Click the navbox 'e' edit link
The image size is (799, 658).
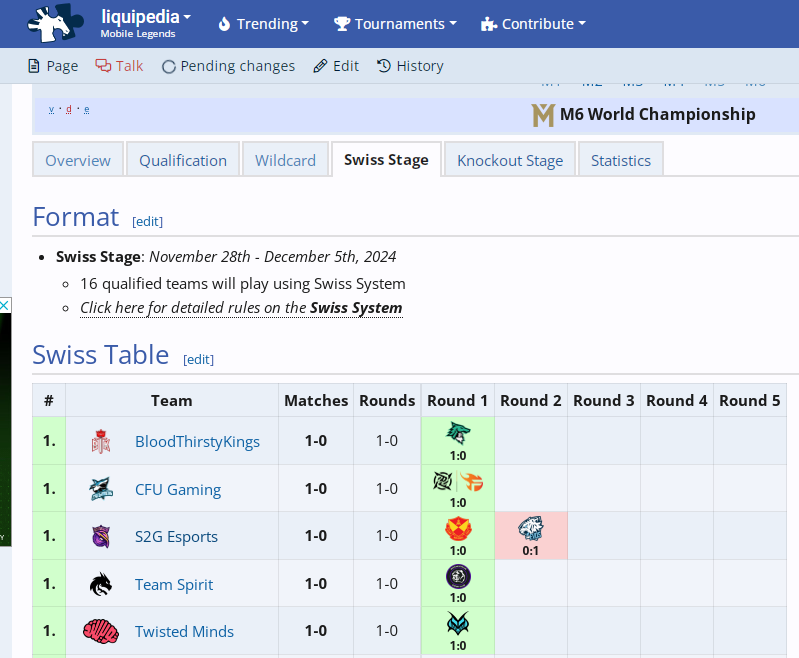tap(87, 109)
